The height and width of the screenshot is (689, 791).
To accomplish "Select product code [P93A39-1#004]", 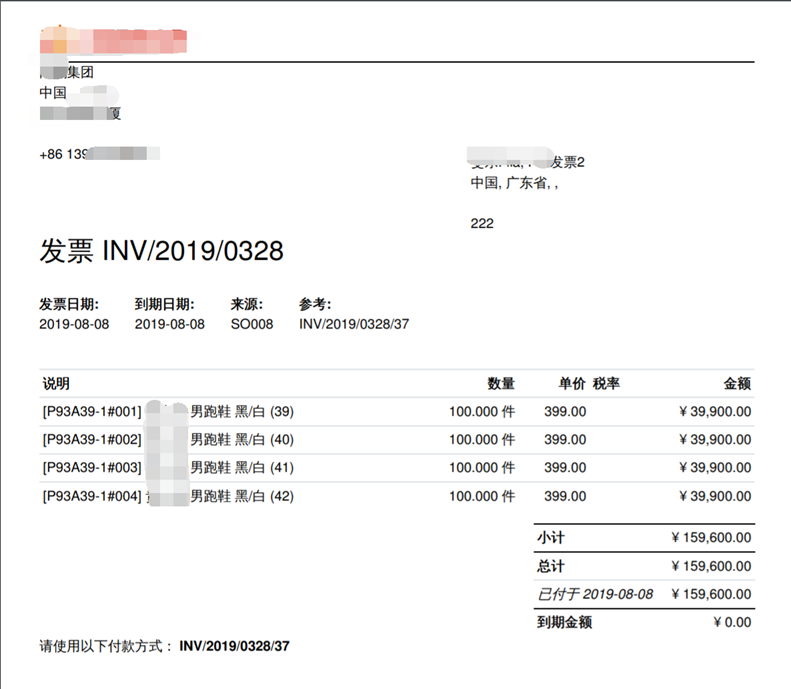I will coord(92,495).
